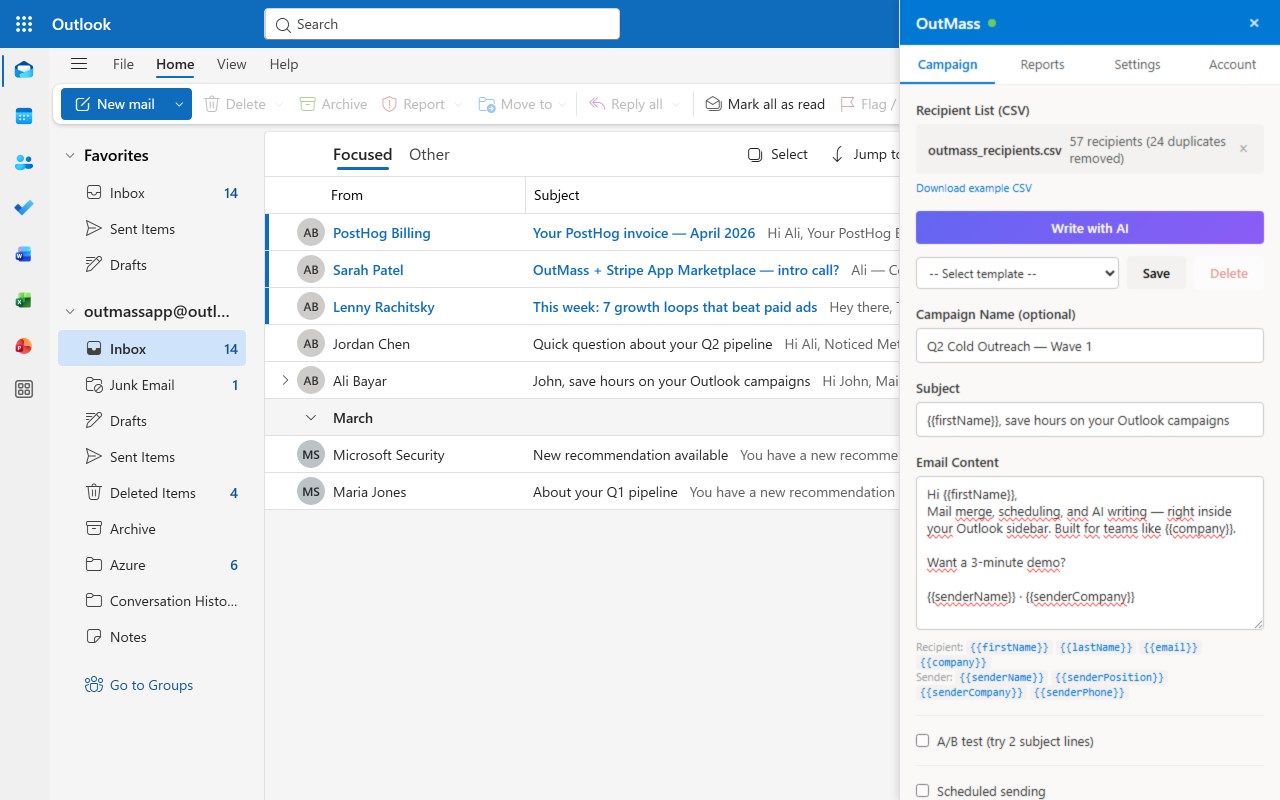
Task: Insert the {{senderPhone}} variable tag
Action: tap(1079, 692)
